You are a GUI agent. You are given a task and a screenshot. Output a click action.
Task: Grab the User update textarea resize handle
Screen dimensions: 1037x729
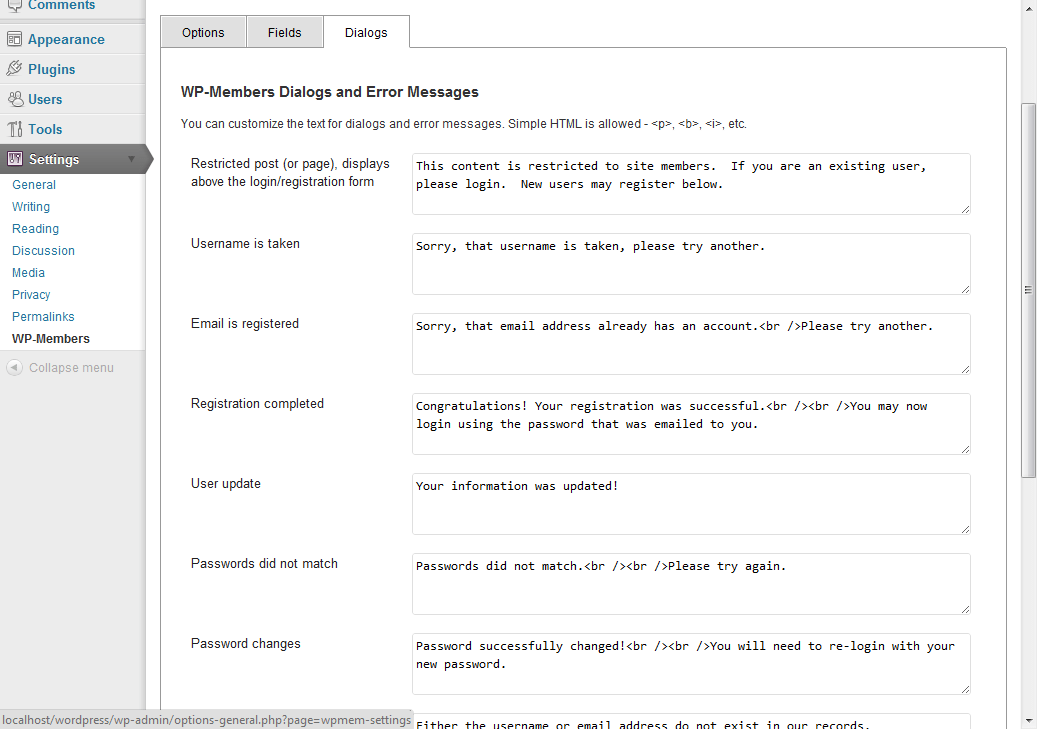click(x=966, y=530)
